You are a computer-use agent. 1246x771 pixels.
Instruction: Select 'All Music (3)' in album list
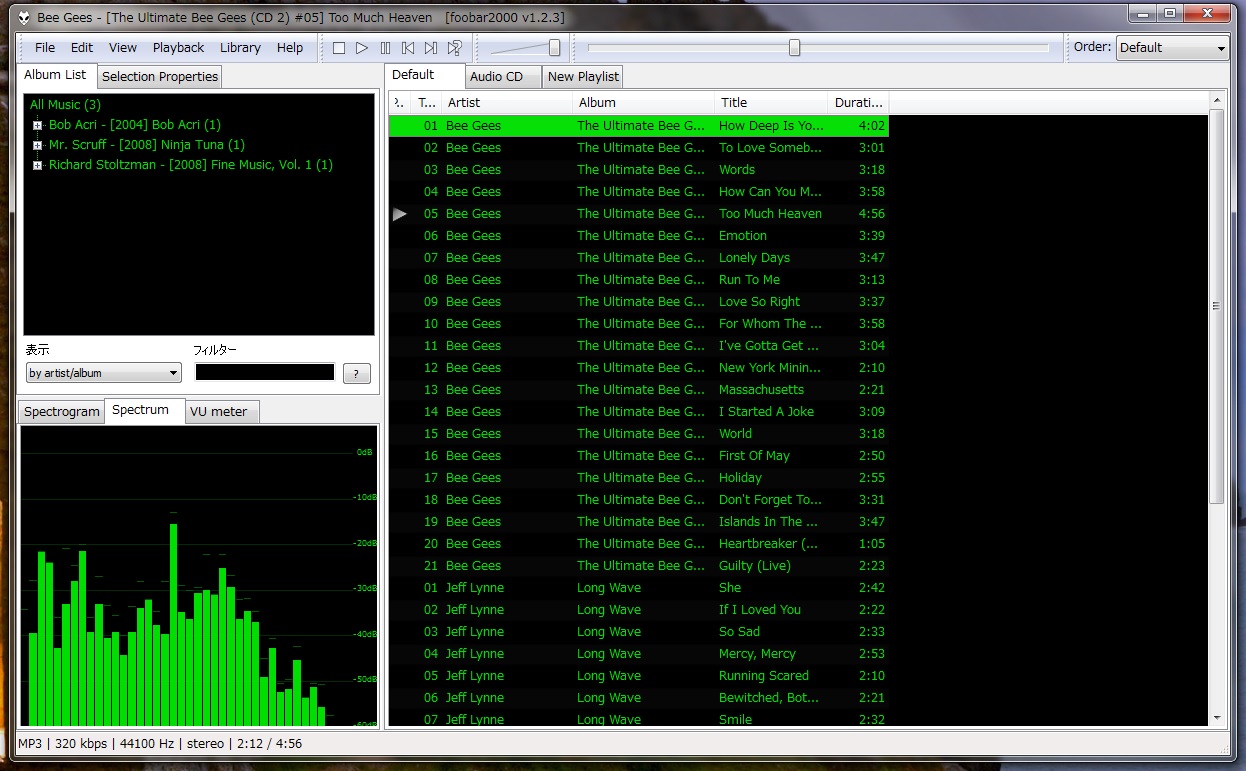65,105
